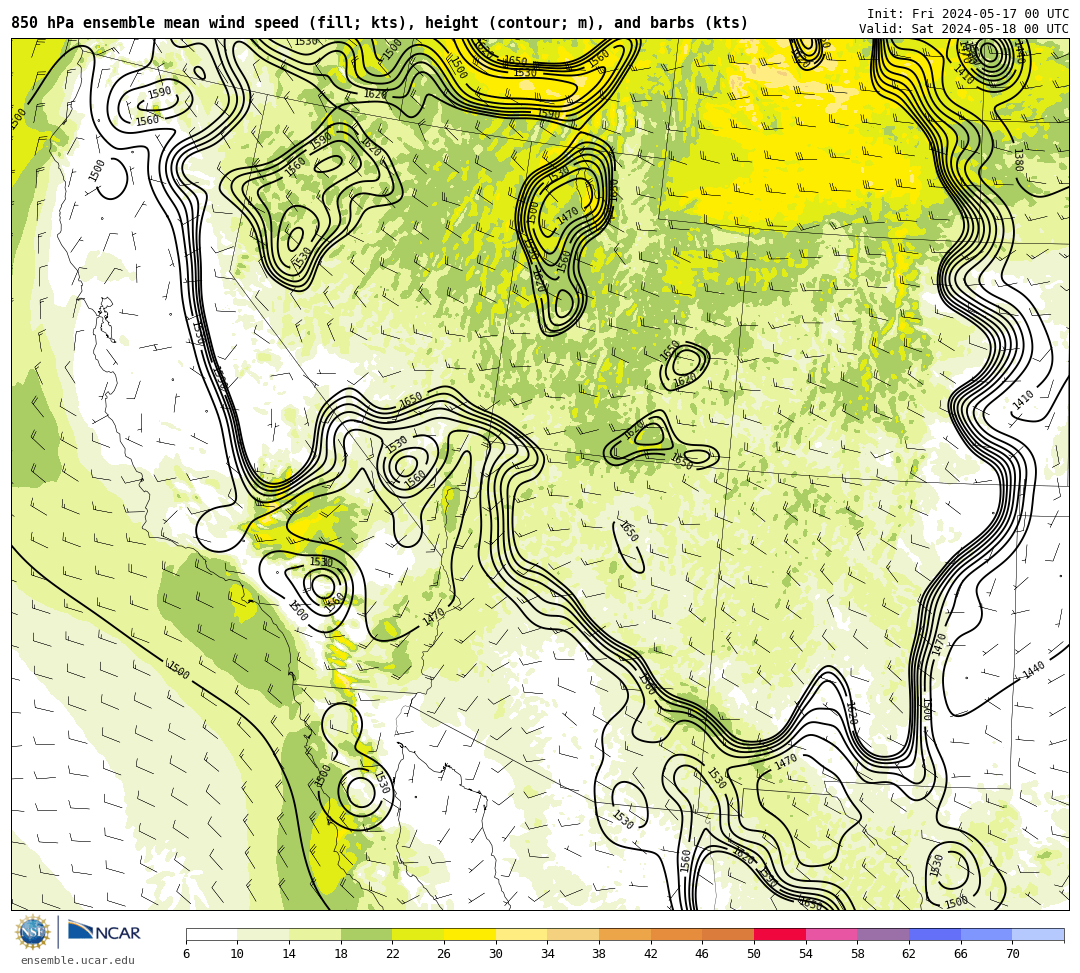Click the red 50-54 kts colorbar segment
1080x973 pixels.
pos(780,934)
